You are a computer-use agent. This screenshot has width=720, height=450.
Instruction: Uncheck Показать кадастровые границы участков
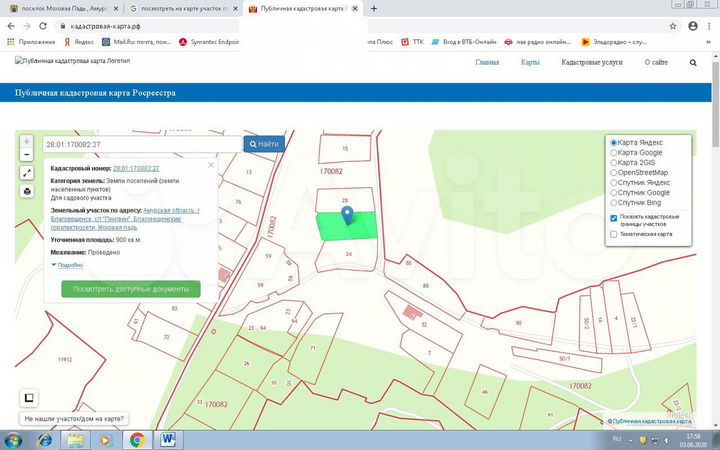pyautogui.click(x=613, y=217)
